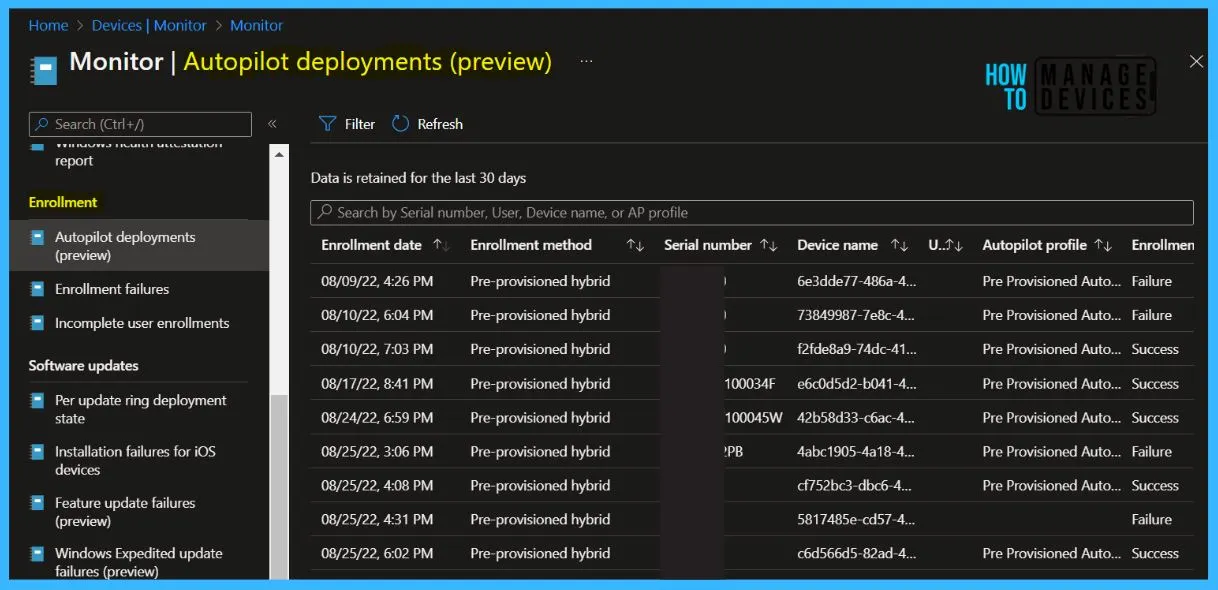The height and width of the screenshot is (590, 1218).
Task: Select row dated 08/17/22, 8:41 PM
Action: (752, 383)
